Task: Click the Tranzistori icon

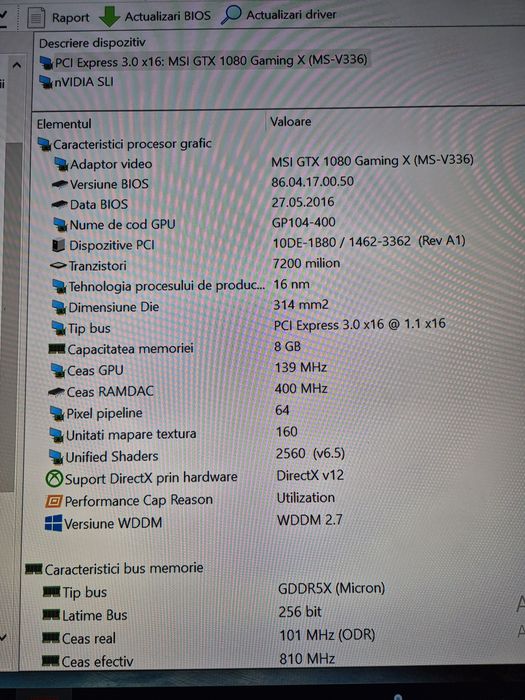Action: pos(58,266)
